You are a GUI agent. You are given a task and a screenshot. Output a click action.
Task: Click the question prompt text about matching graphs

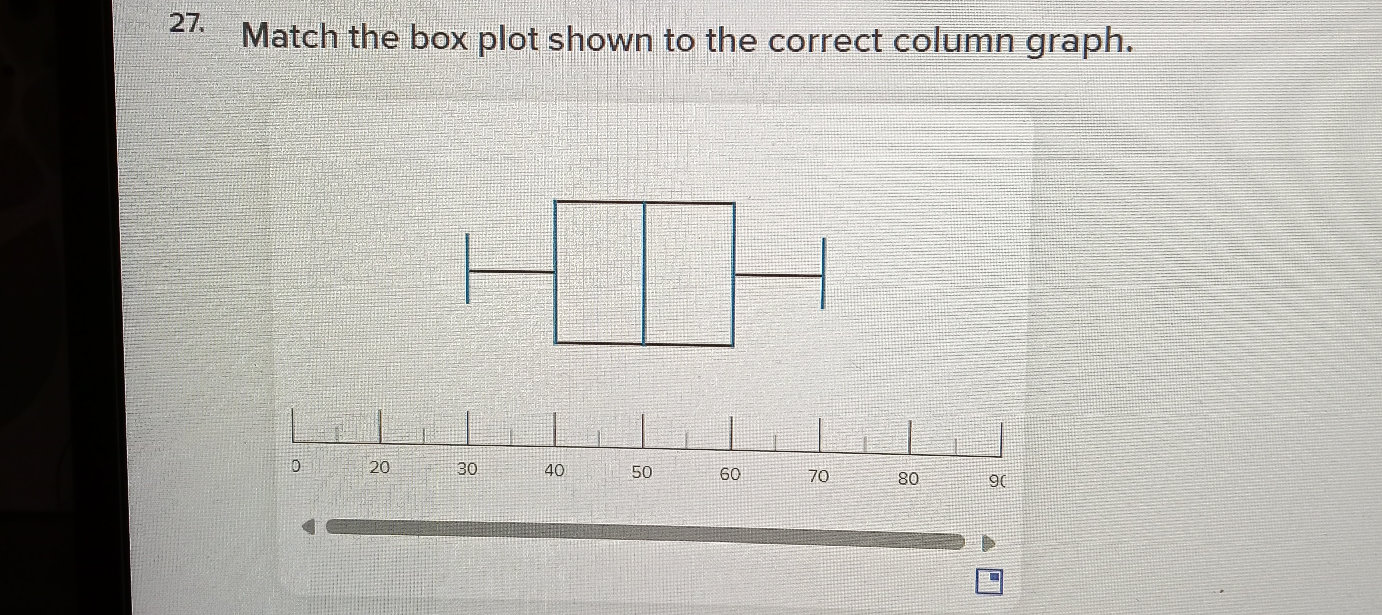click(687, 40)
